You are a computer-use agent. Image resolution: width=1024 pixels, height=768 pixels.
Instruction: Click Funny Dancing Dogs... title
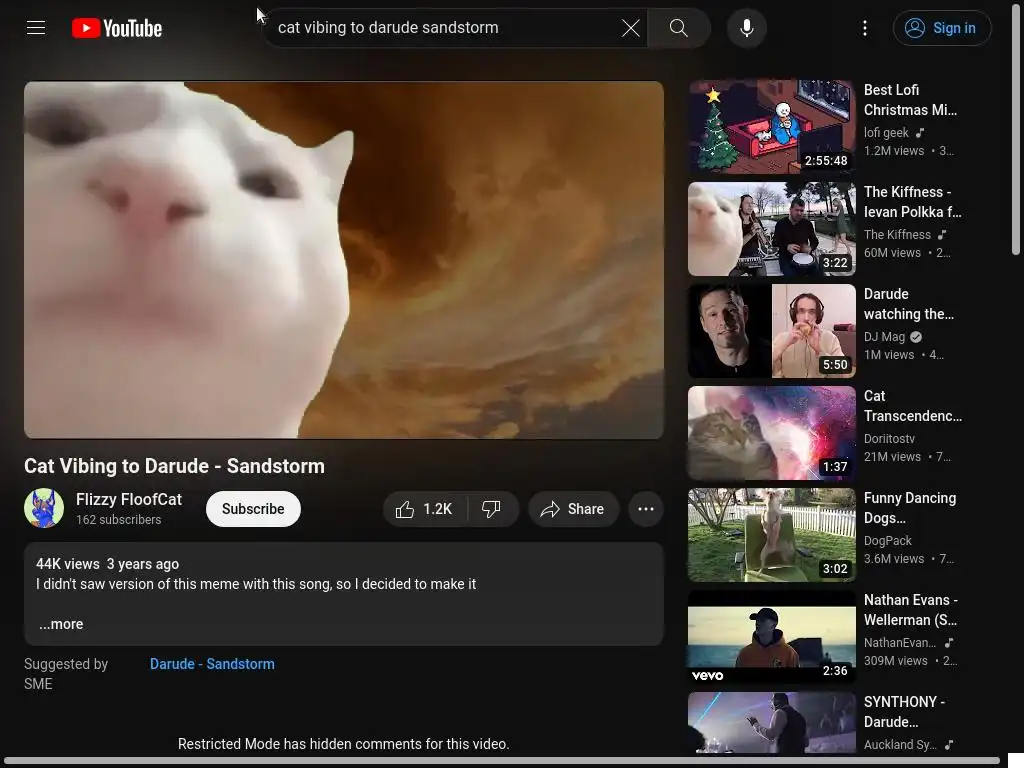tap(910, 507)
